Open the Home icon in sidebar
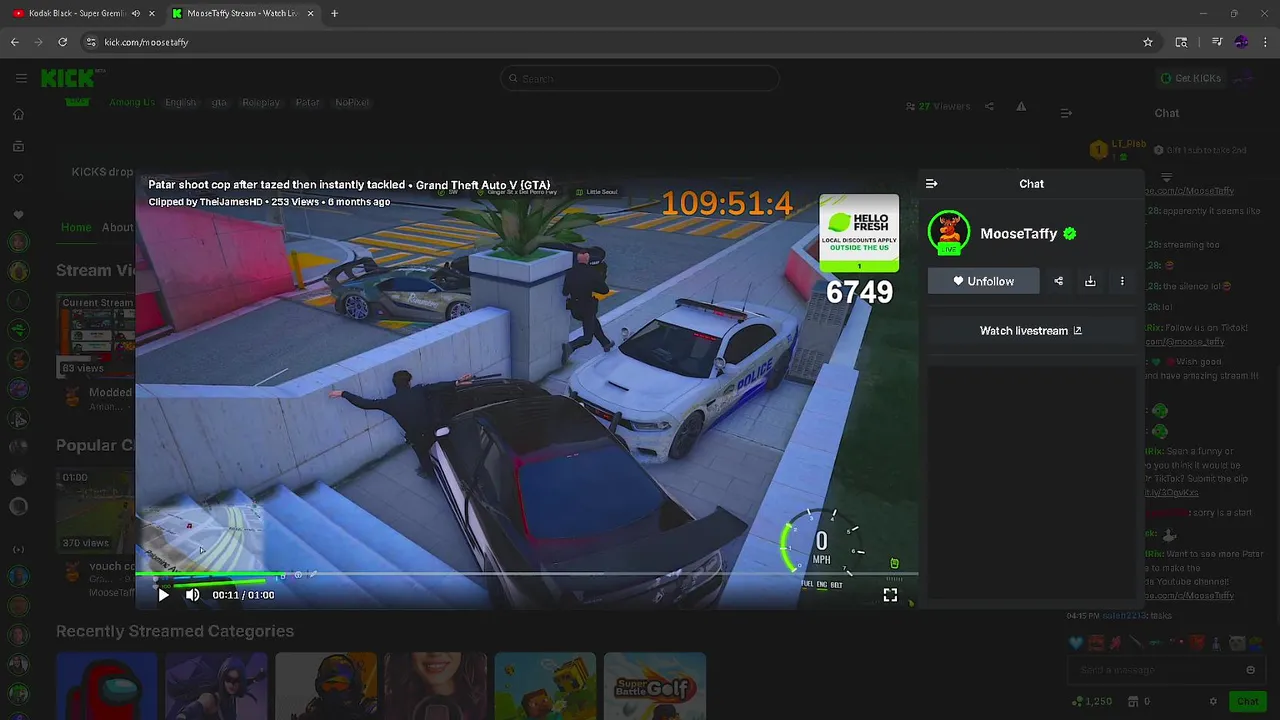This screenshot has width=1280, height=720. [x=18, y=114]
